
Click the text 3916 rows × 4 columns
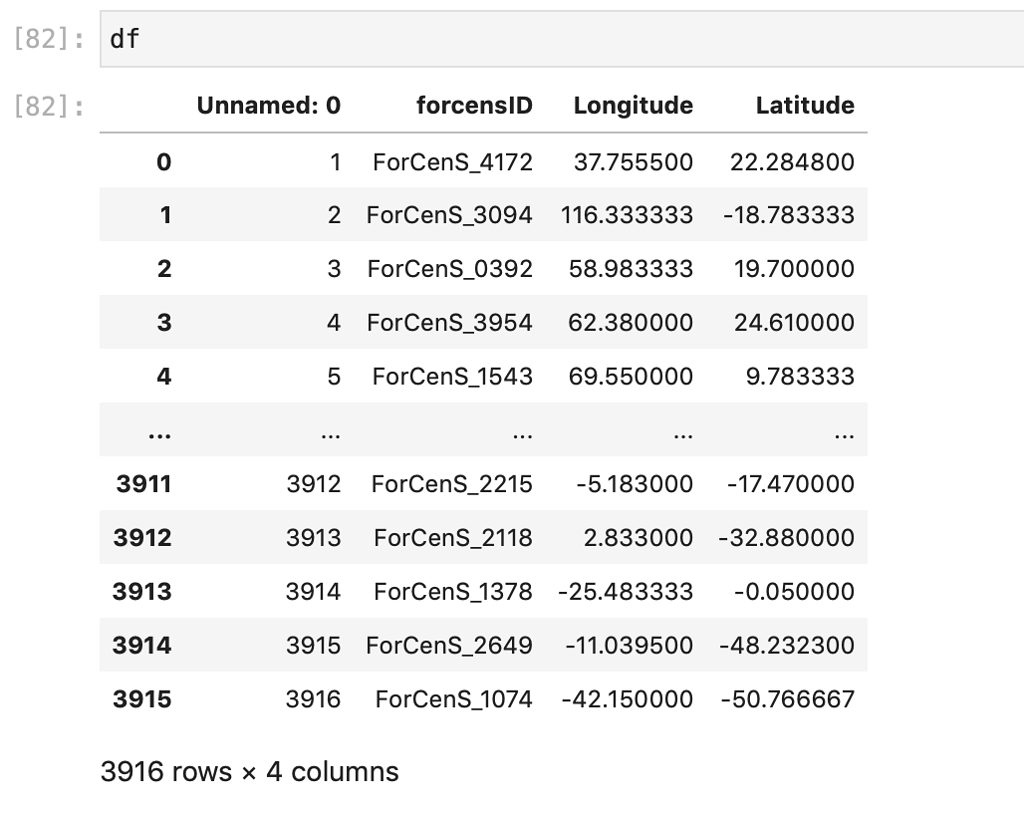(x=249, y=771)
